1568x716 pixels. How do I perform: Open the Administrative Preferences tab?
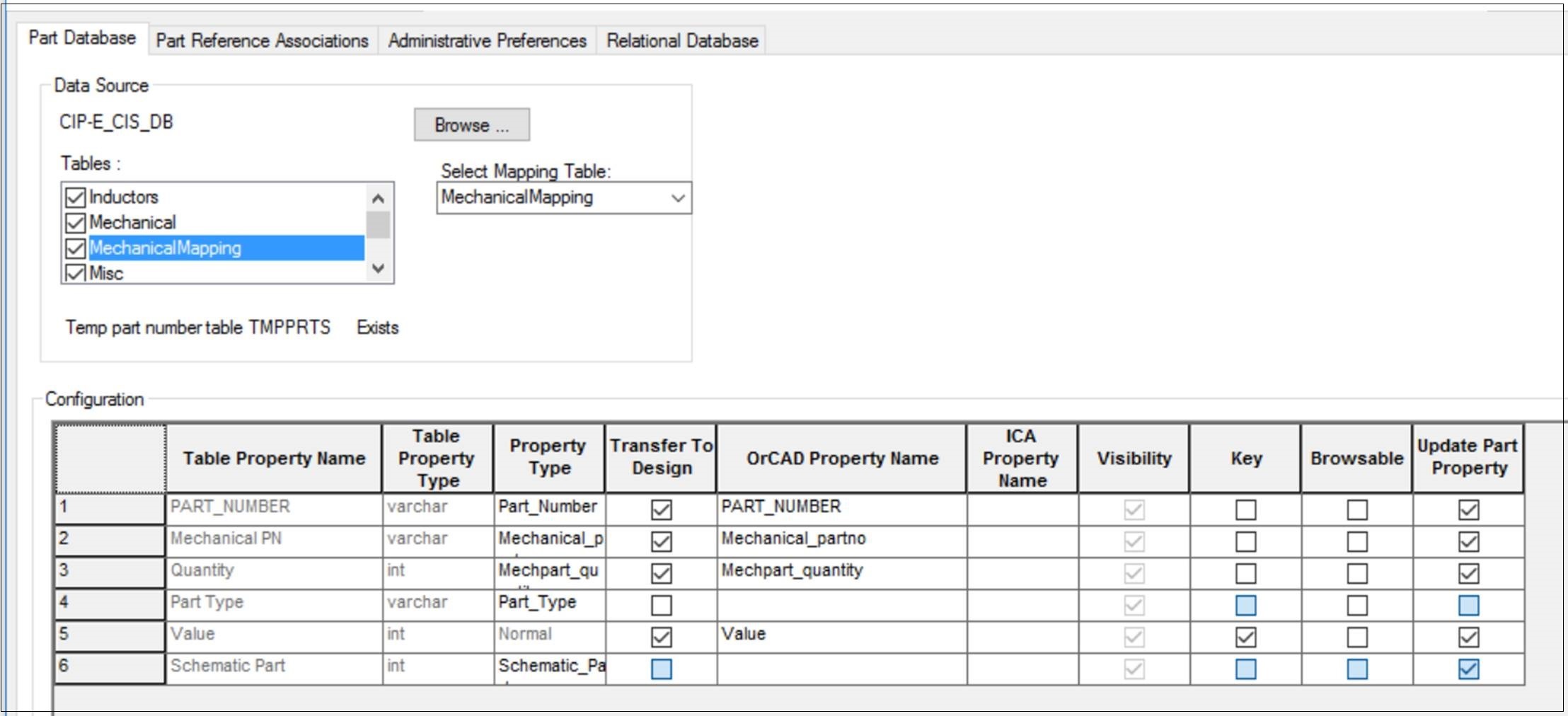click(488, 40)
